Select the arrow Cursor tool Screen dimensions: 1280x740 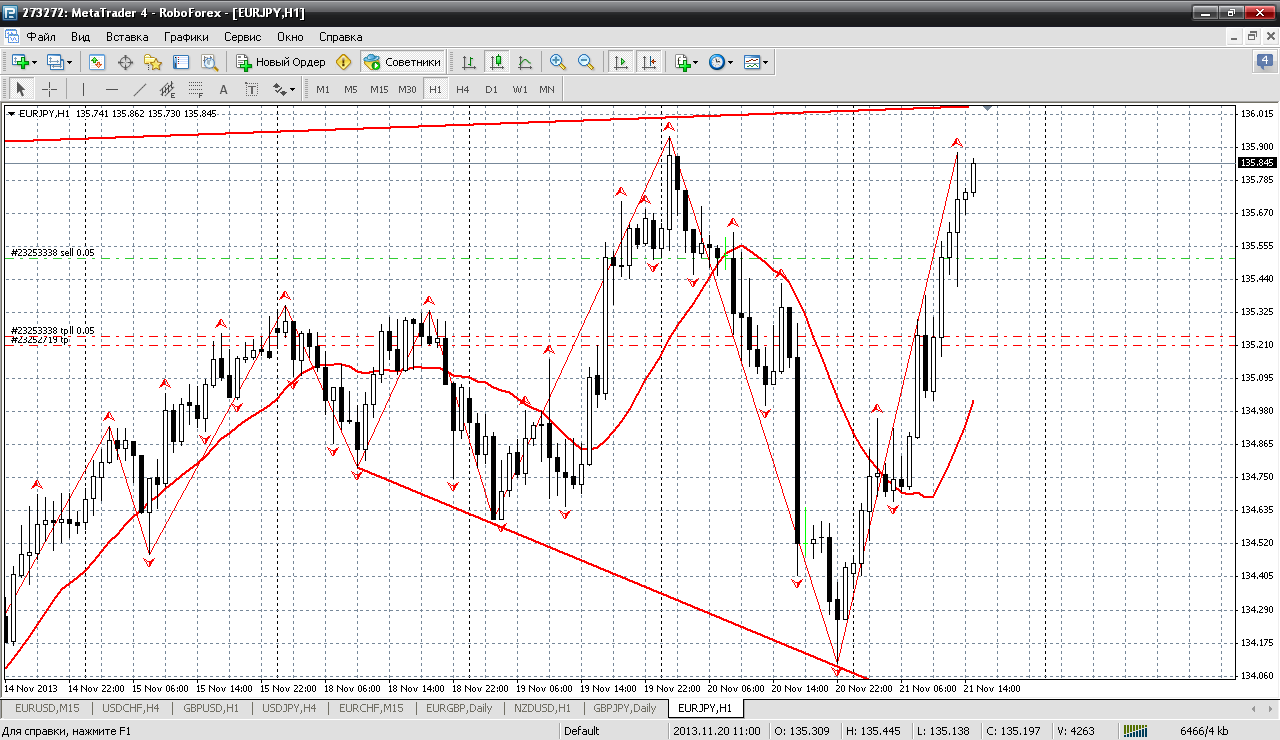coord(20,89)
